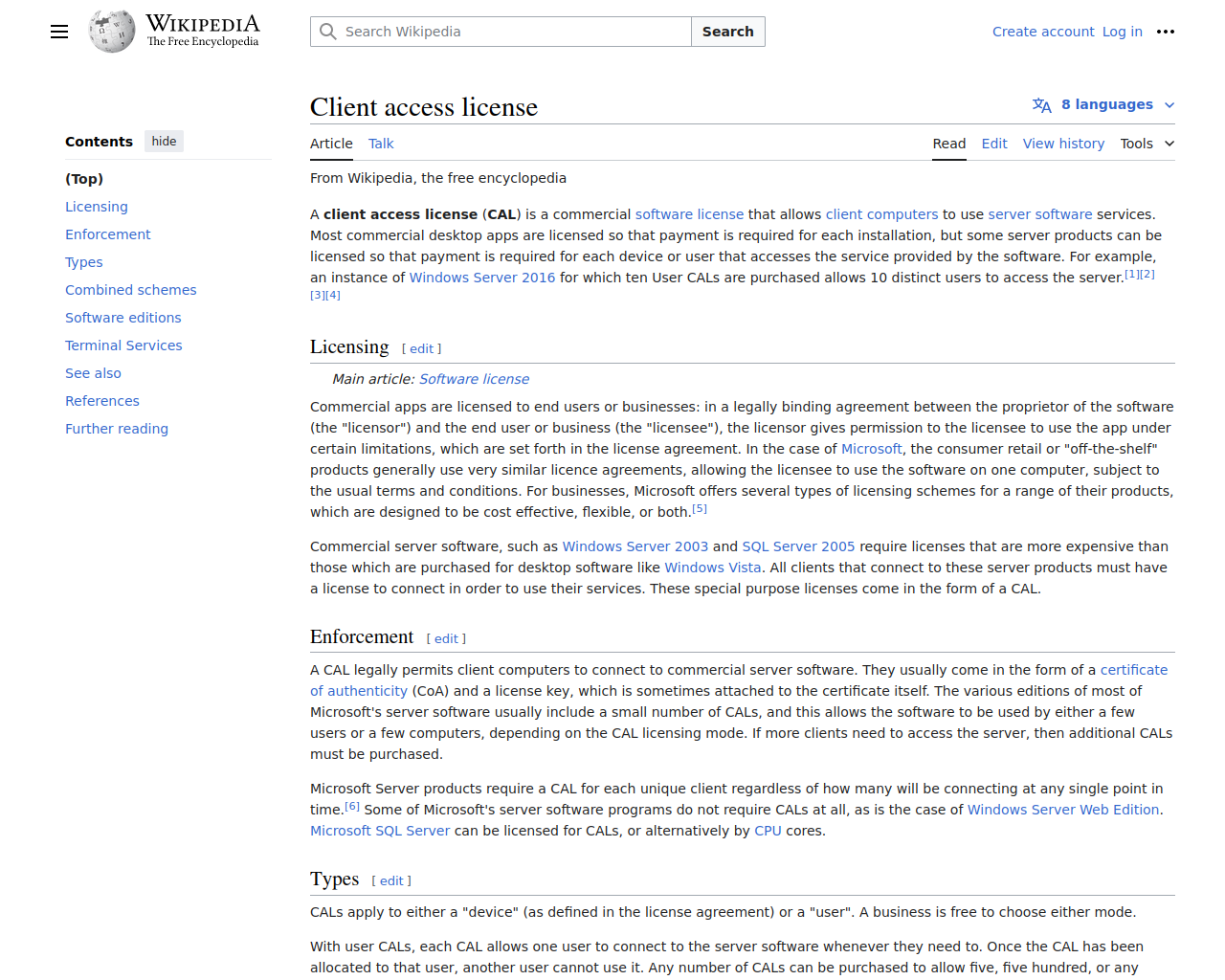Open the software license link in intro
Screen dimensions: 1225x980
click(689, 214)
